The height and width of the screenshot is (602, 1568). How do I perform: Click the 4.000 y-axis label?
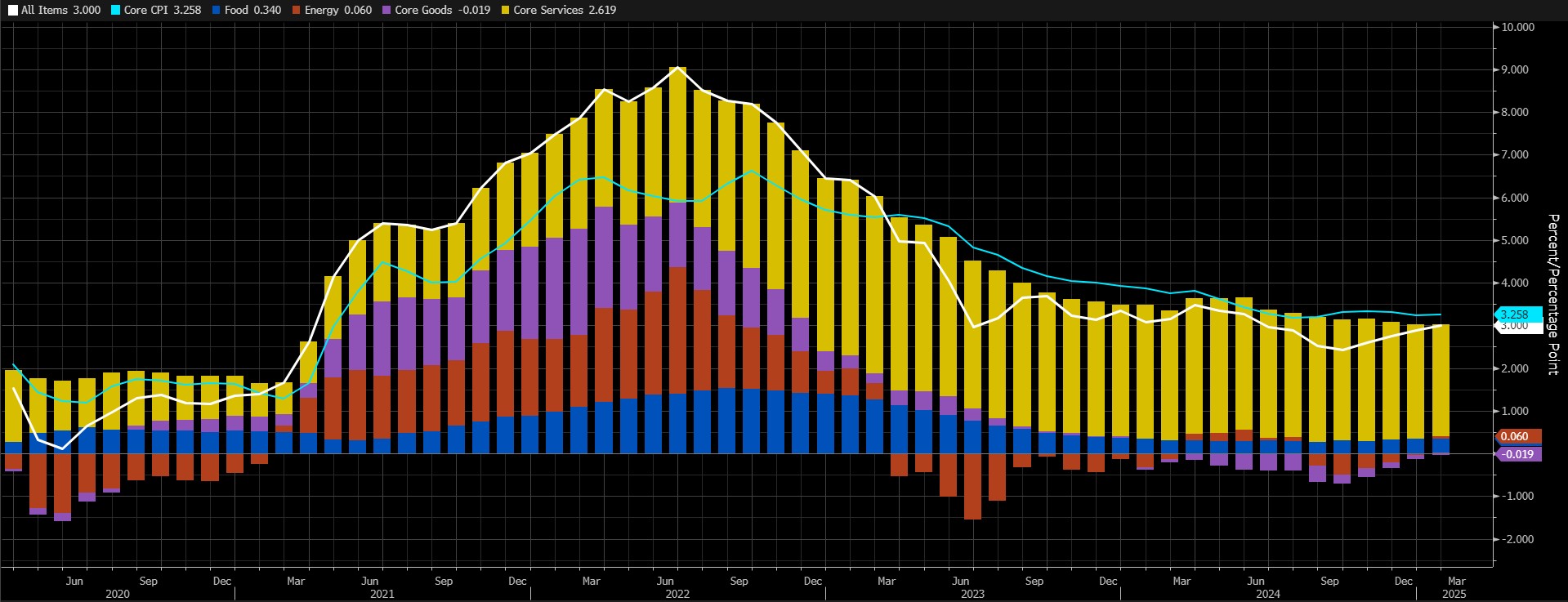pyautogui.click(x=1515, y=283)
